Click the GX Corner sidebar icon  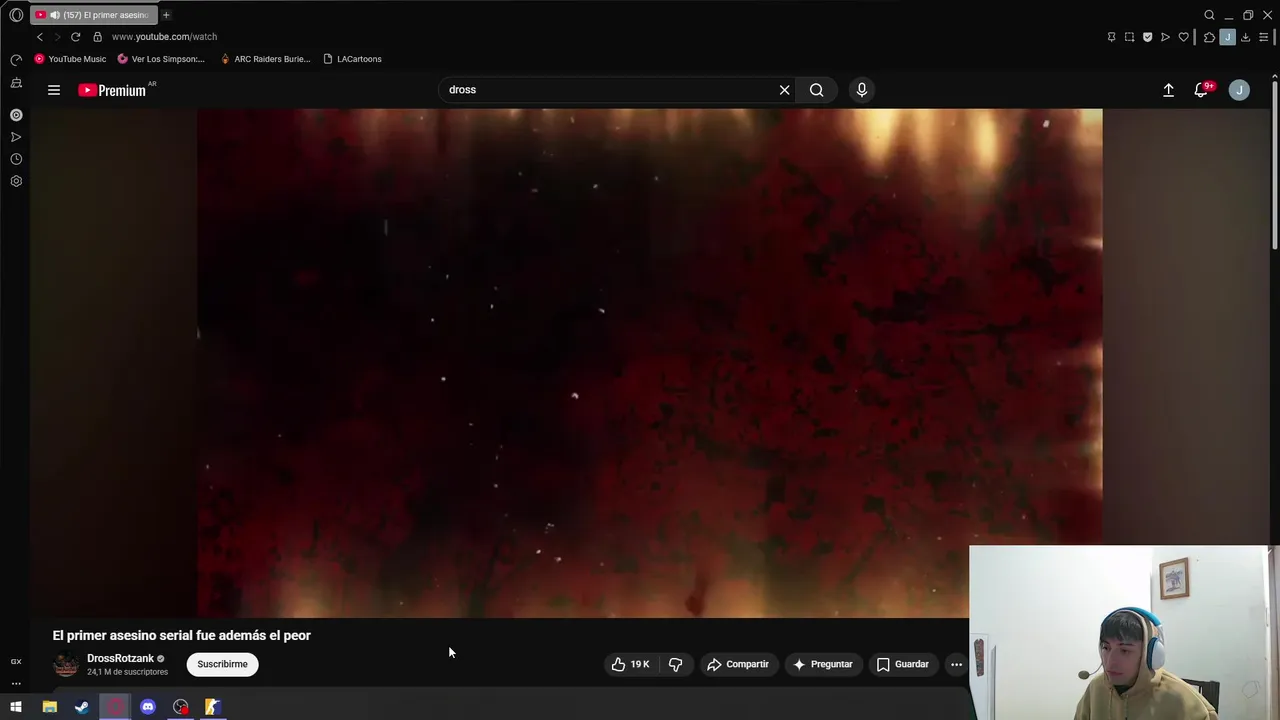pyautogui.click(x=16, y=662)
